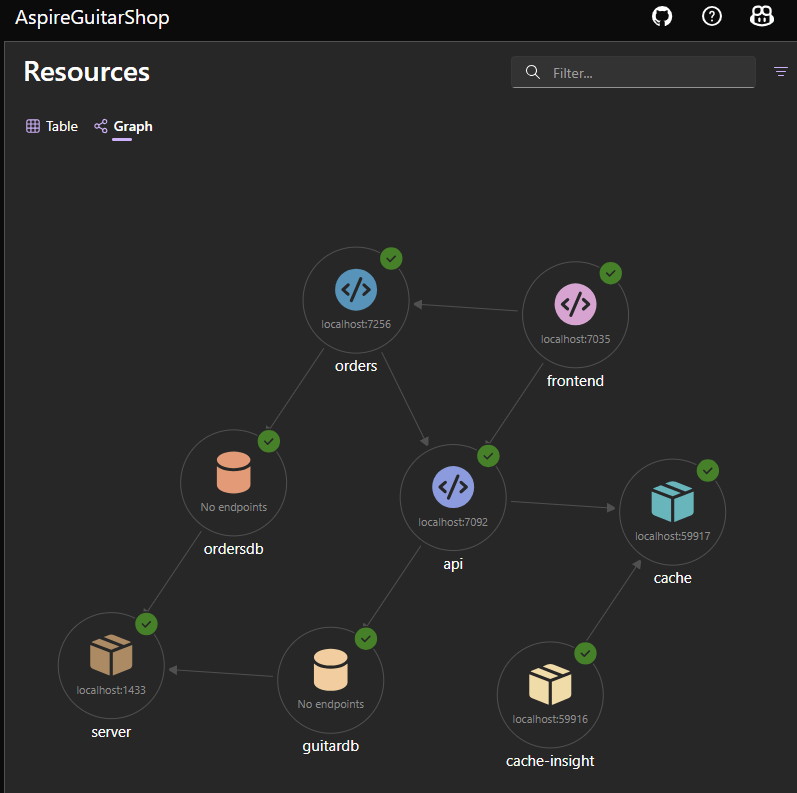
Task: Click the localhost:7035 endpoint of frontend
Action: (x=575, y=339)
